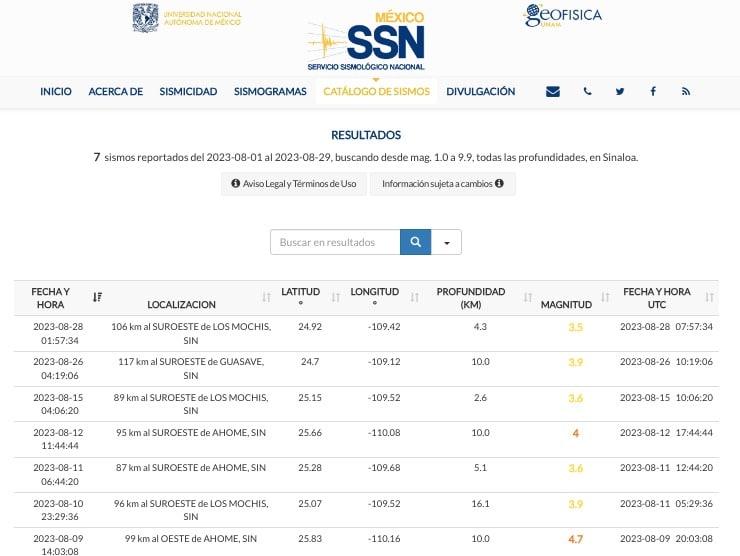Select '106 km al SUROESTE de LOS MOCHIS' row
The image size is (740, 556).
click(366, 334)
